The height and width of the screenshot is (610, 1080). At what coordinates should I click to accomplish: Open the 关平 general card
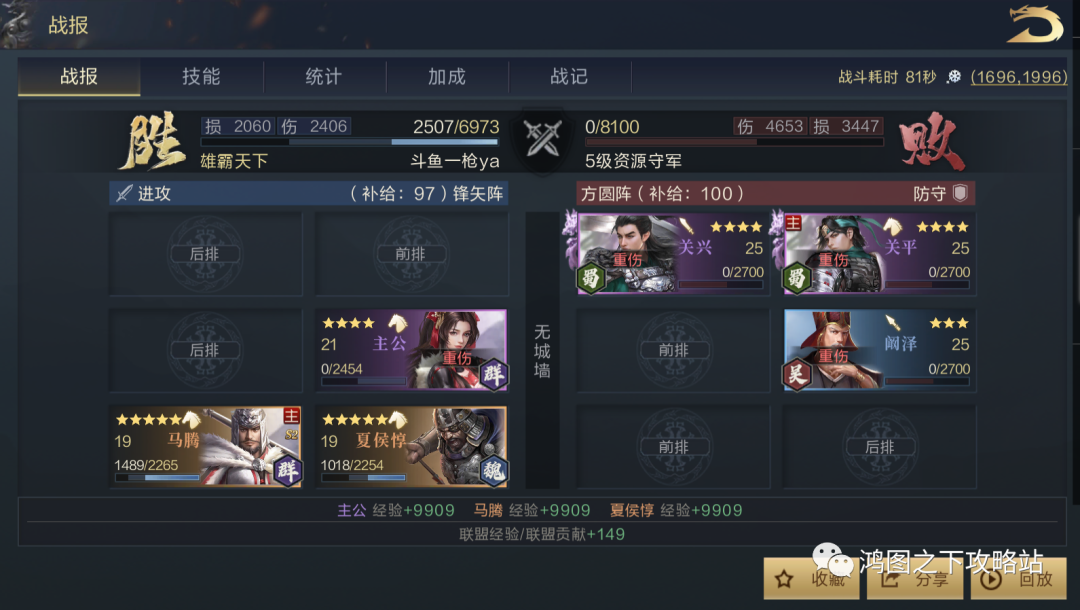click(880, 254)
